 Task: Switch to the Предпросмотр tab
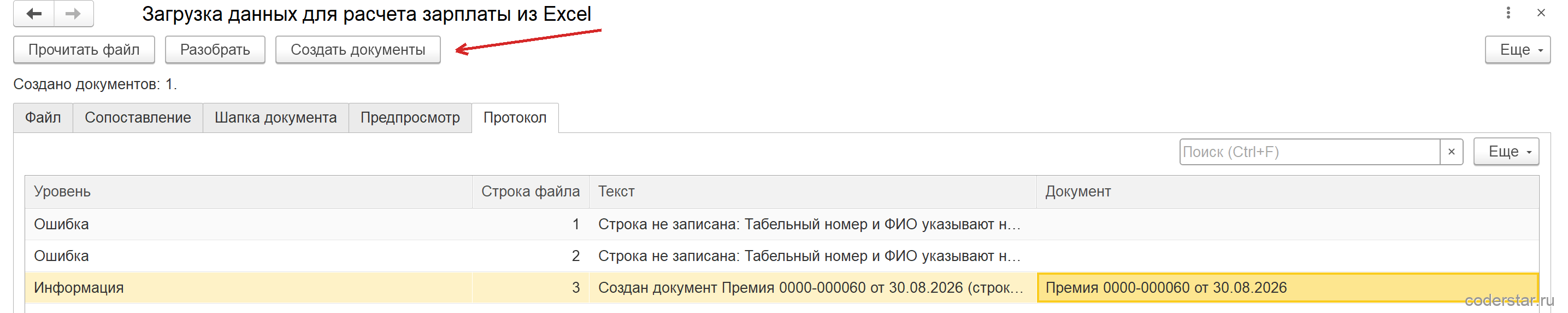(x=410, y=118)
